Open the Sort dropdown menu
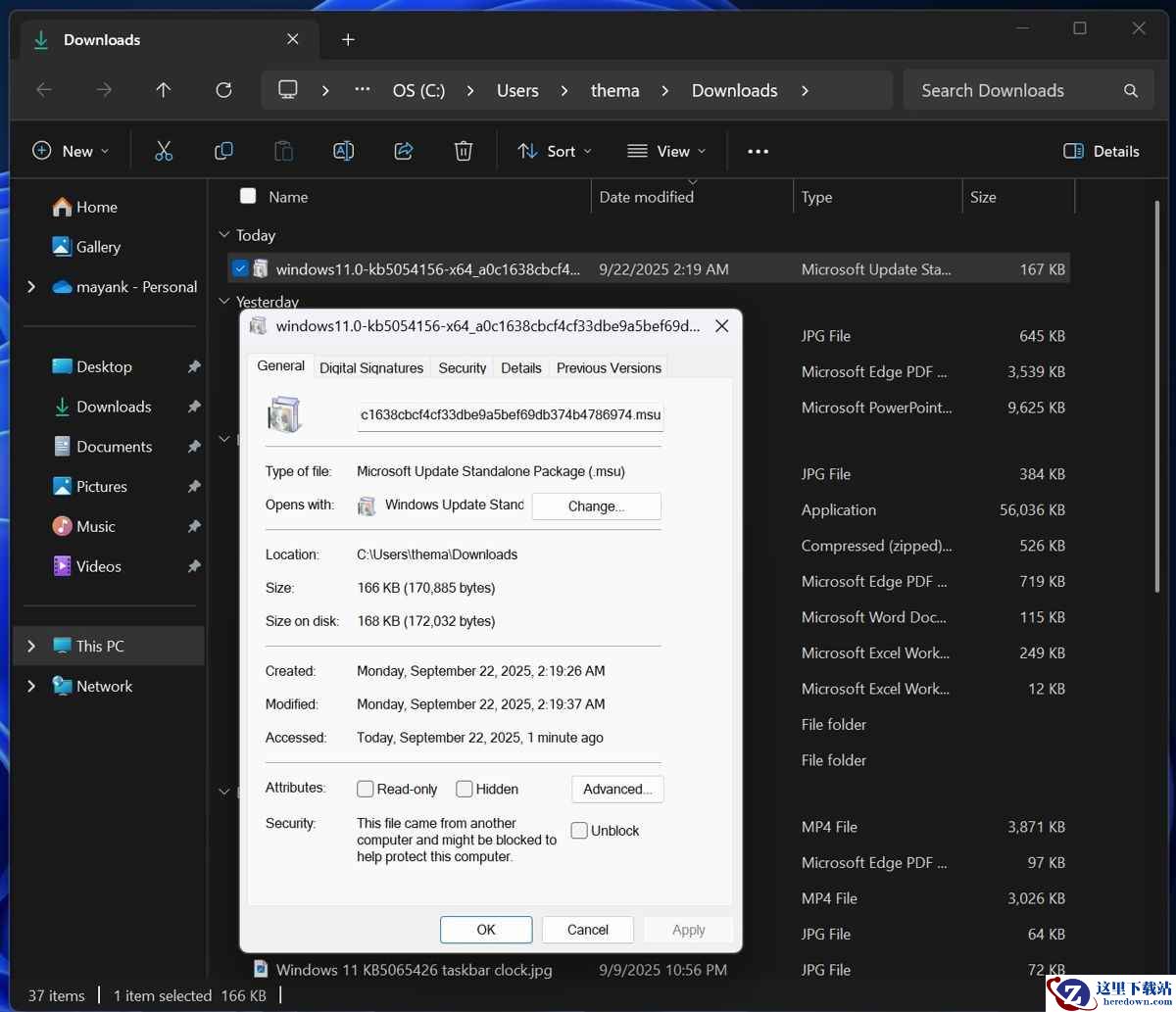 click(x=555, y=151)
